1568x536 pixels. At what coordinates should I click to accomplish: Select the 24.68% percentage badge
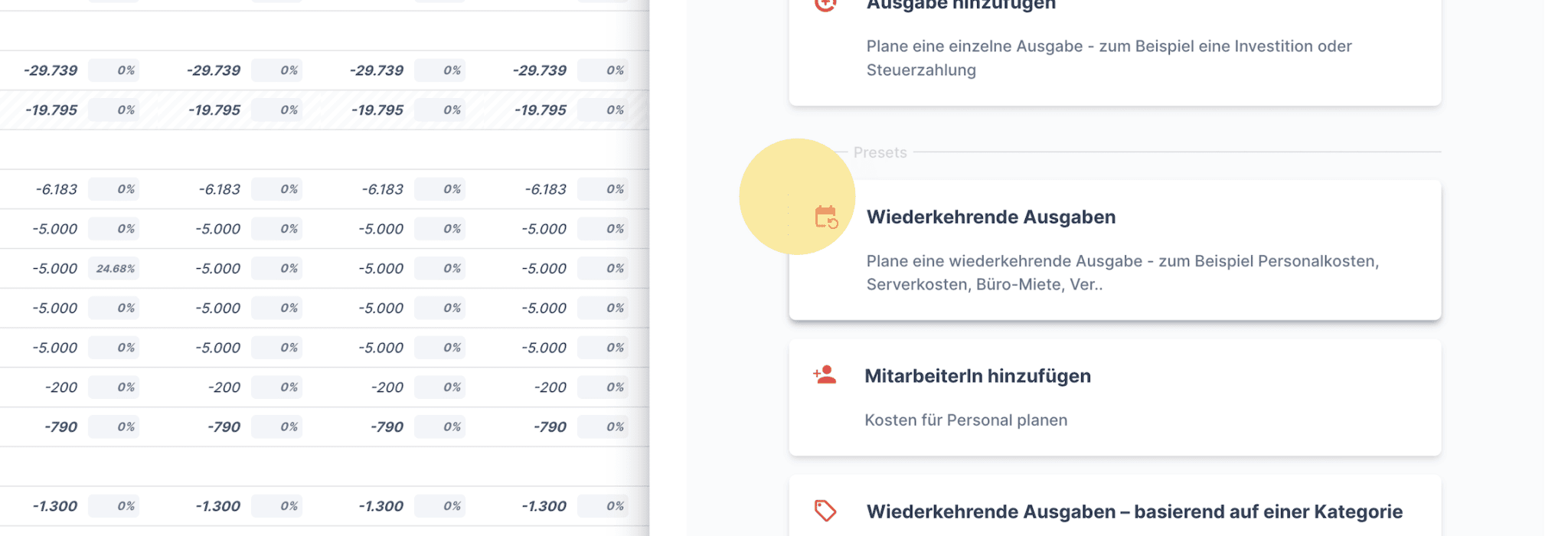[115, 269]
